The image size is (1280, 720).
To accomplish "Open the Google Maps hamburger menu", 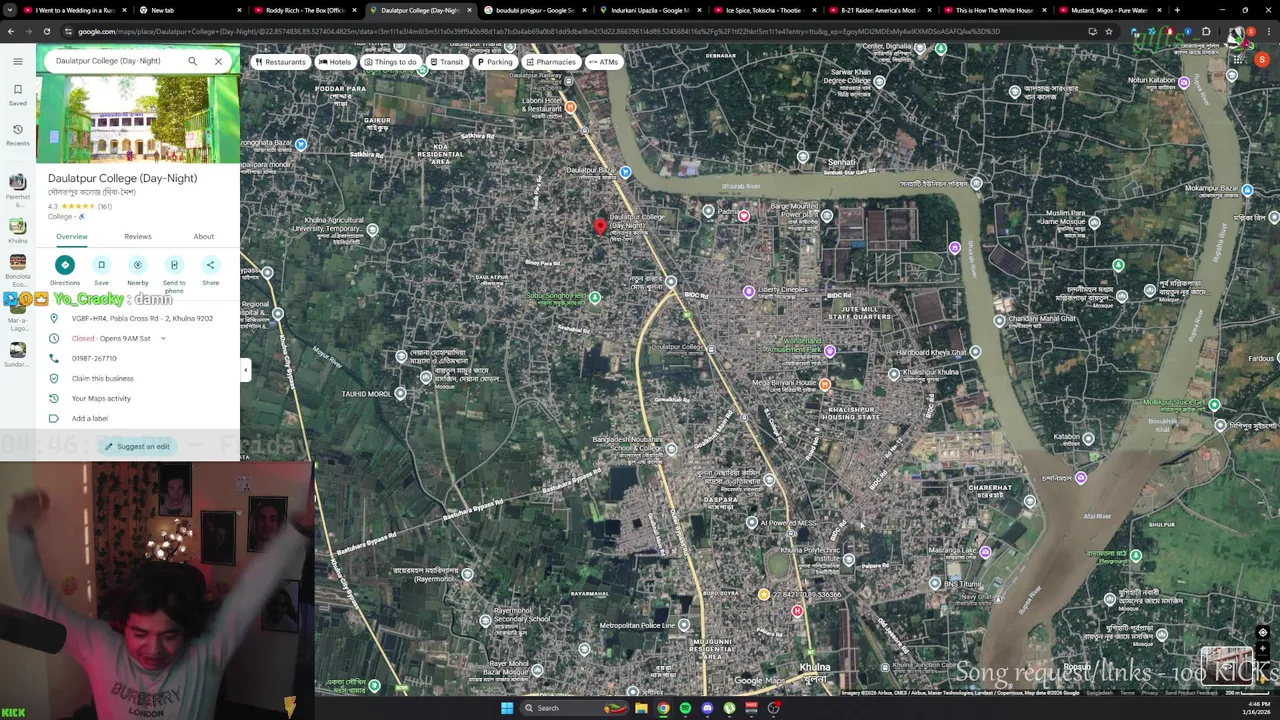I will (17, 61).
